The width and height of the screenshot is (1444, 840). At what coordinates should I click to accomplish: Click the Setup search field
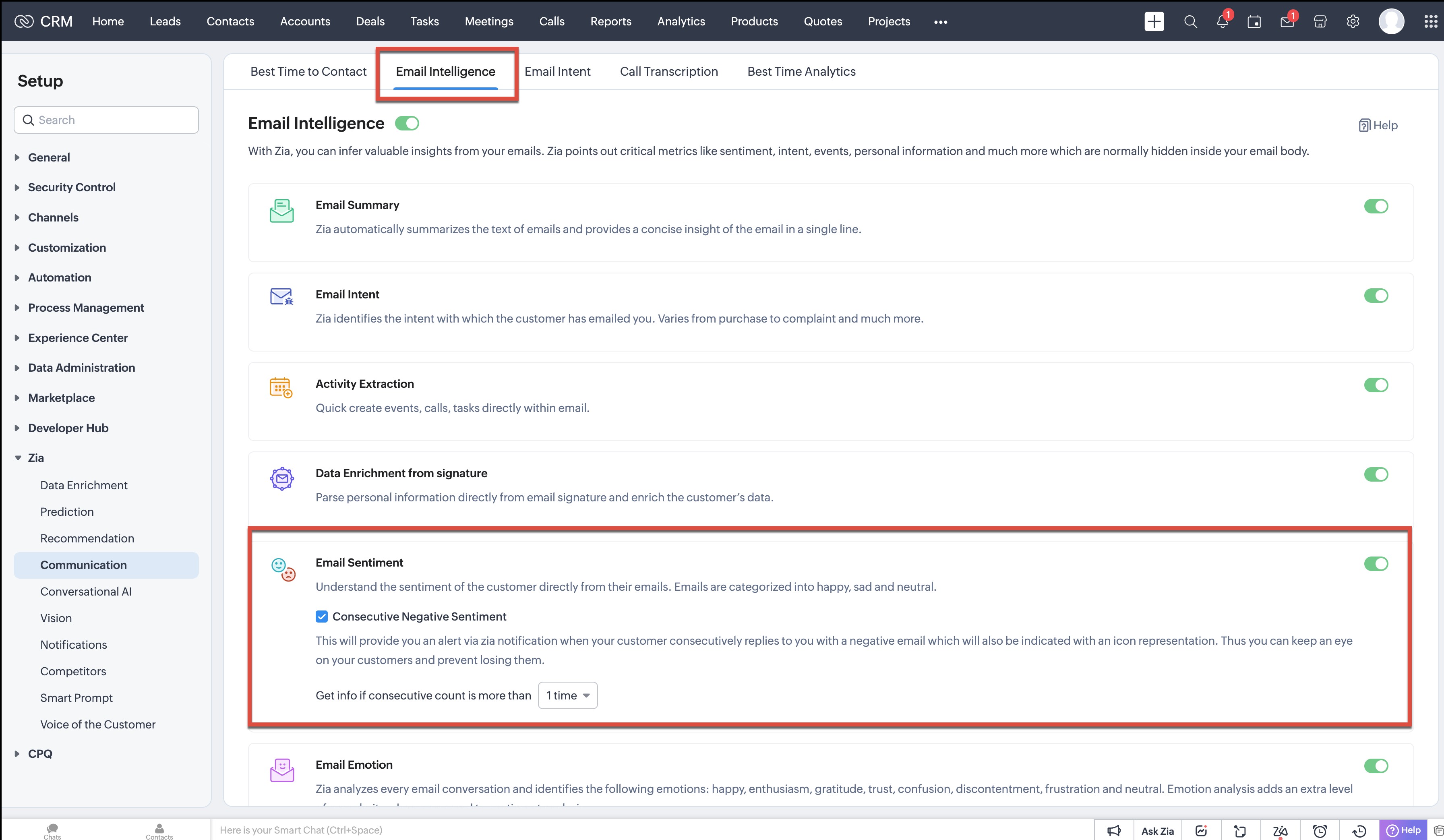pos(107,120)
